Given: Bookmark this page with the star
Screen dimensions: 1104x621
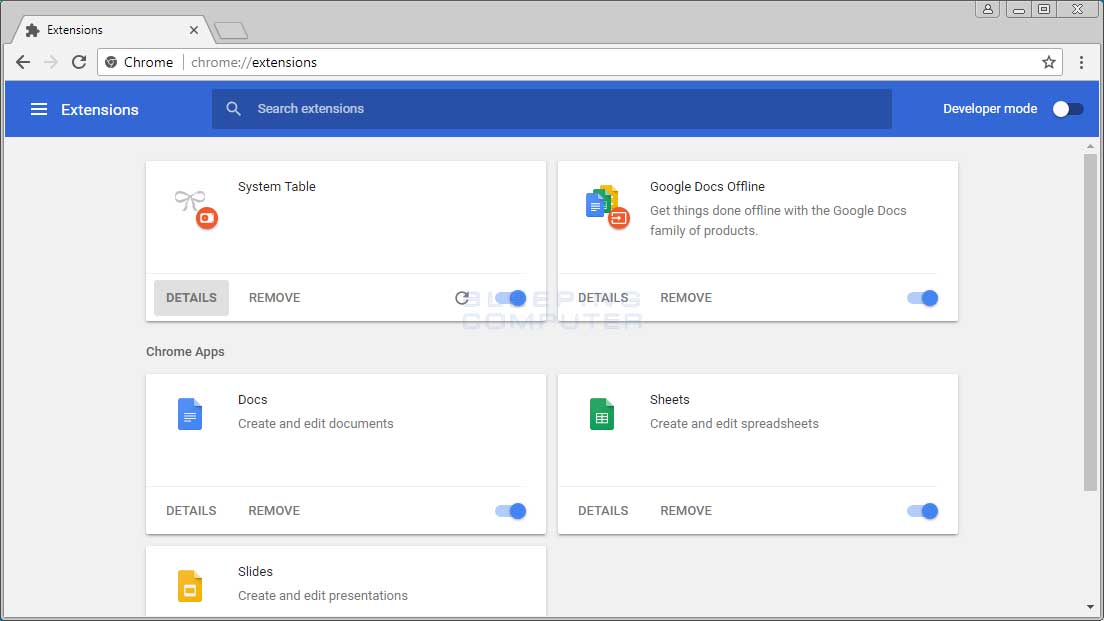Looking at the screenshot, I should tap(1048, 62).
